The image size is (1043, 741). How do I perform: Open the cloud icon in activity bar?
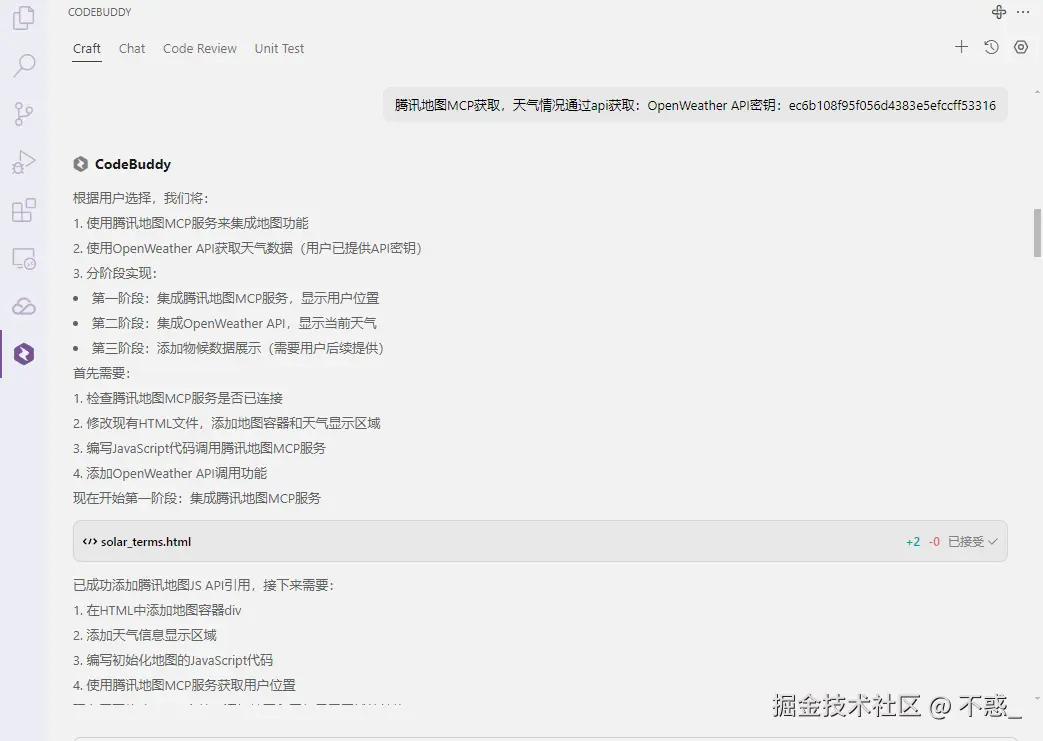coord(24,307)
